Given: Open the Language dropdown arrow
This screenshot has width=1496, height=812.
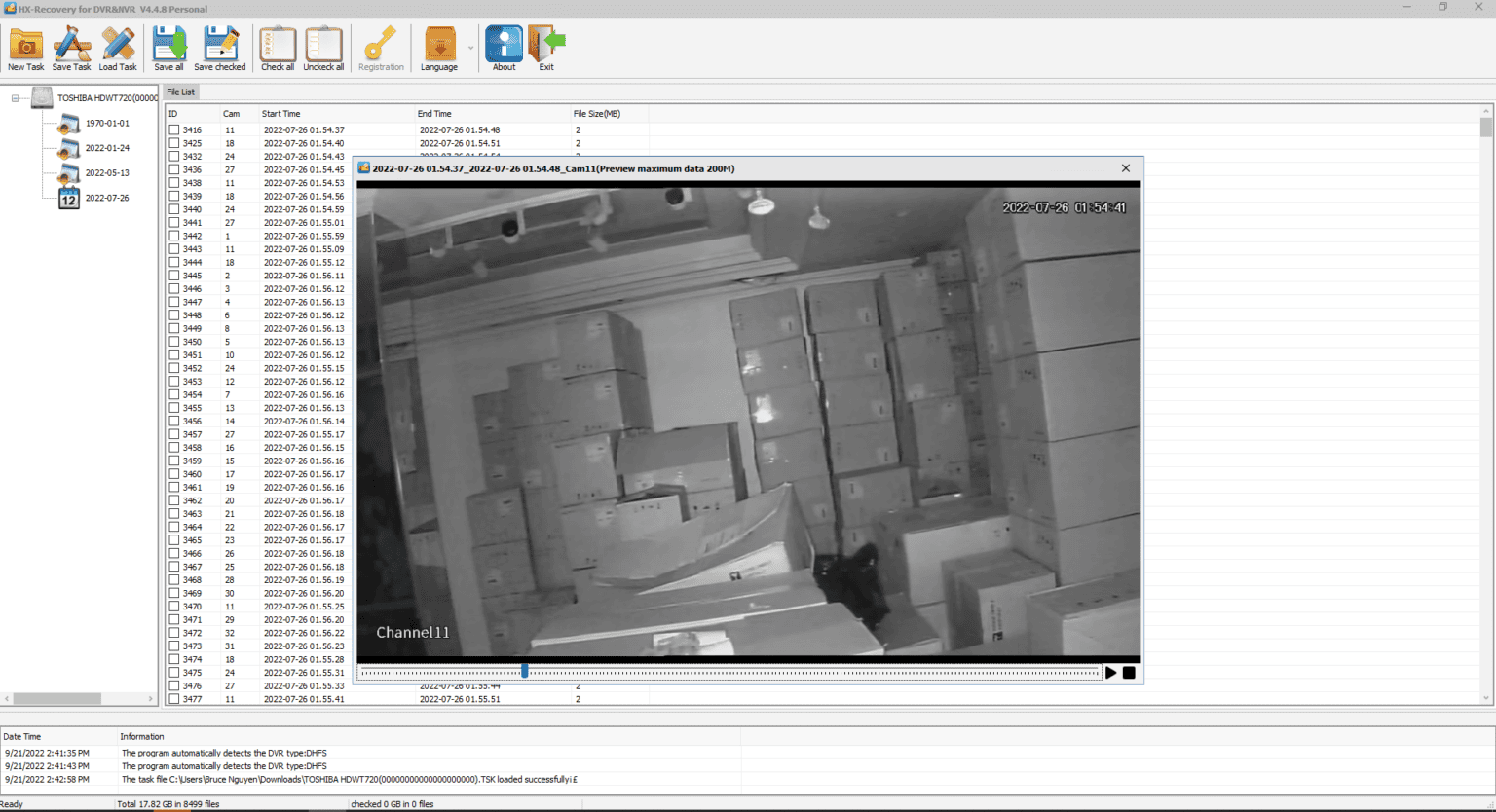Looking at the screenshot, I should (x=471, y=47).
